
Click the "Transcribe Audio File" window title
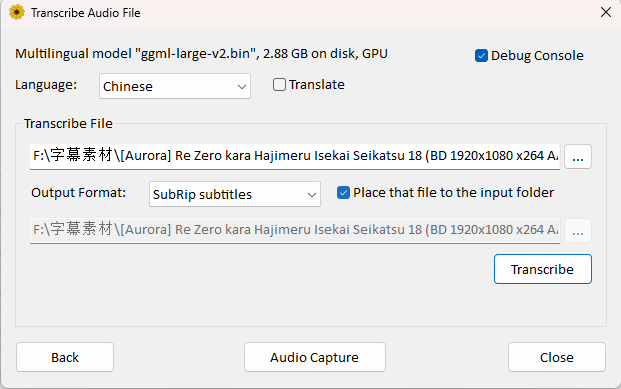pos(86,13)
